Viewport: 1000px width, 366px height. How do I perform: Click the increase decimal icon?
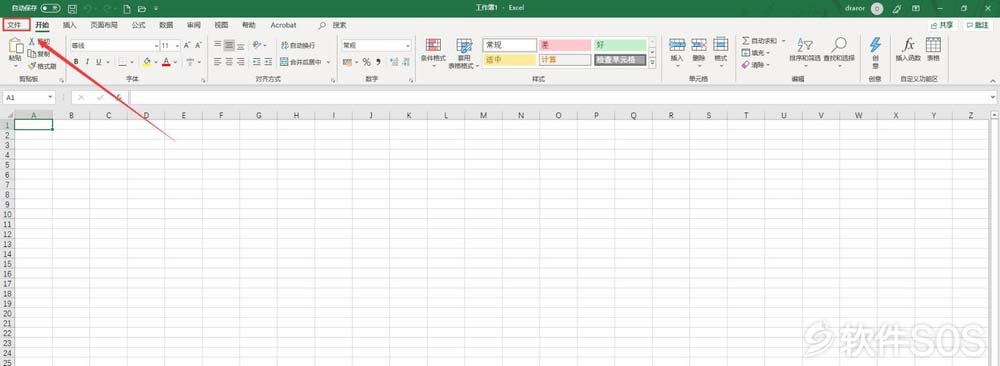(x=393, y=62)
